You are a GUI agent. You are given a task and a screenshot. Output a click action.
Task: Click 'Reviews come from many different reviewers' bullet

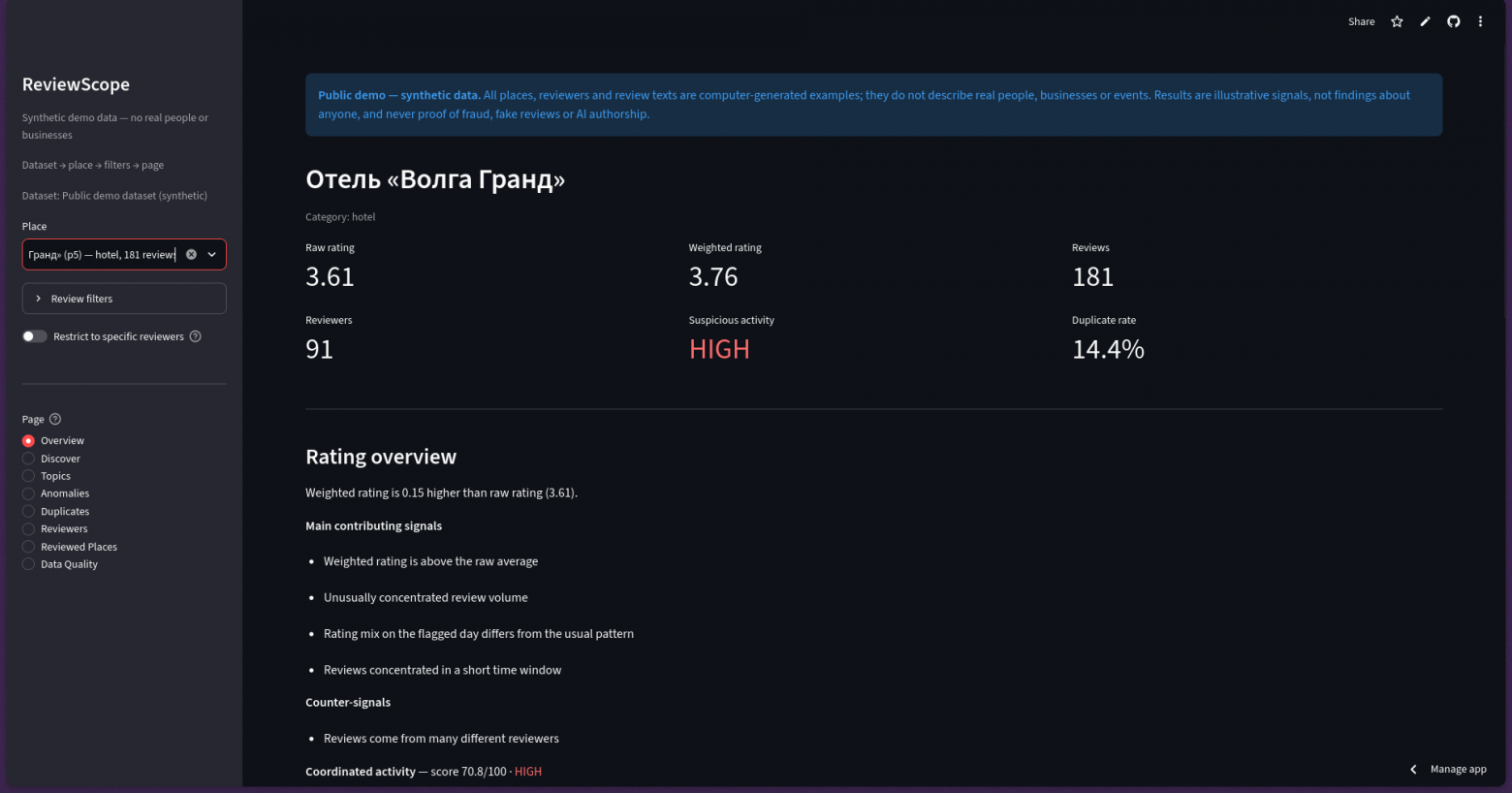pyautogui.click(x=441, y=739)
